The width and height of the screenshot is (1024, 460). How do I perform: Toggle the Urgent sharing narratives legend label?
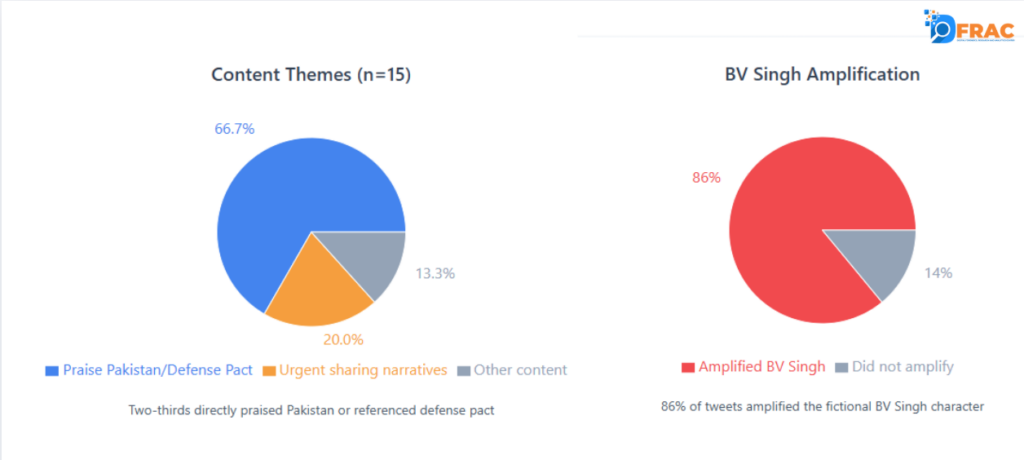pyautogui.click(x=362, y=370)
